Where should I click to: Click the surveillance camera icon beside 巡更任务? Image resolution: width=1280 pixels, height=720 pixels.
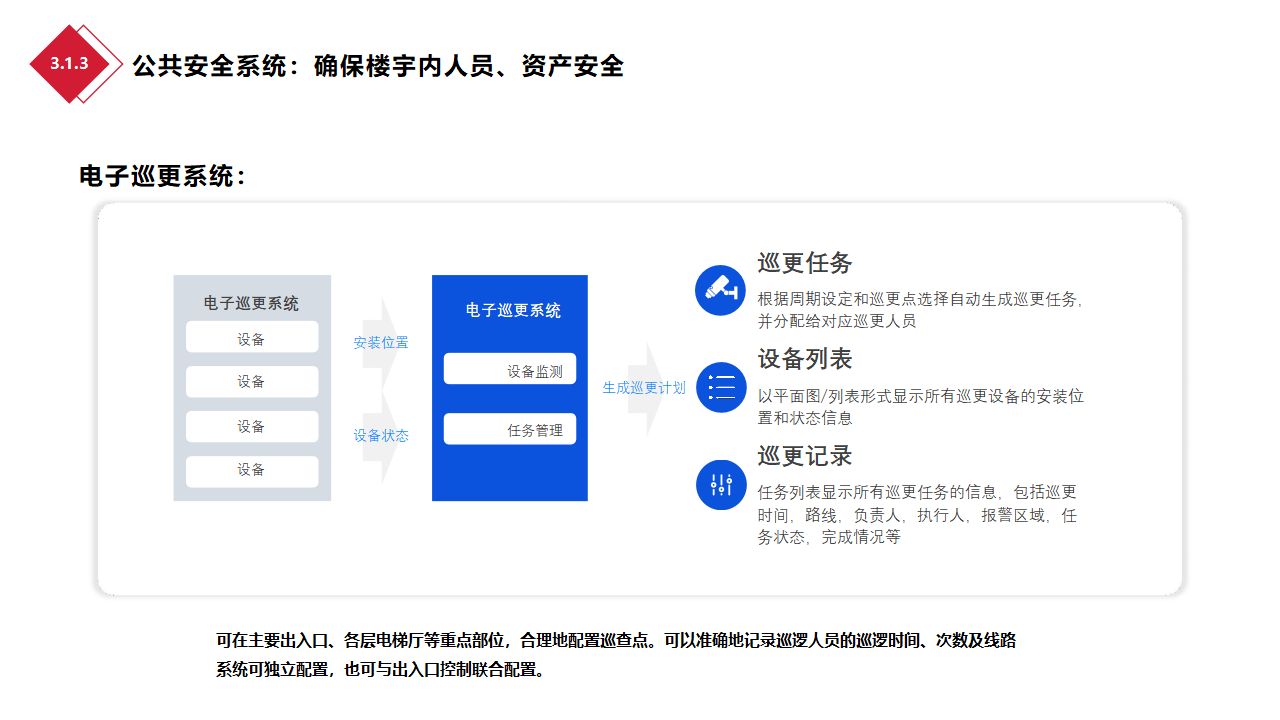click(721, 290)
